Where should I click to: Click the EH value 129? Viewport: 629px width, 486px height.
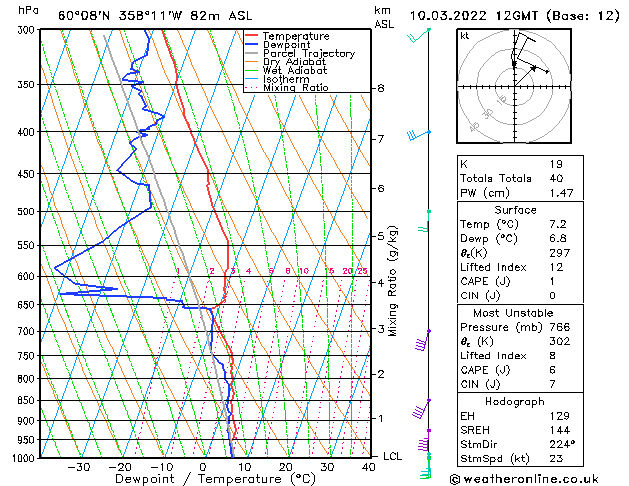click(x=560, y=416)
